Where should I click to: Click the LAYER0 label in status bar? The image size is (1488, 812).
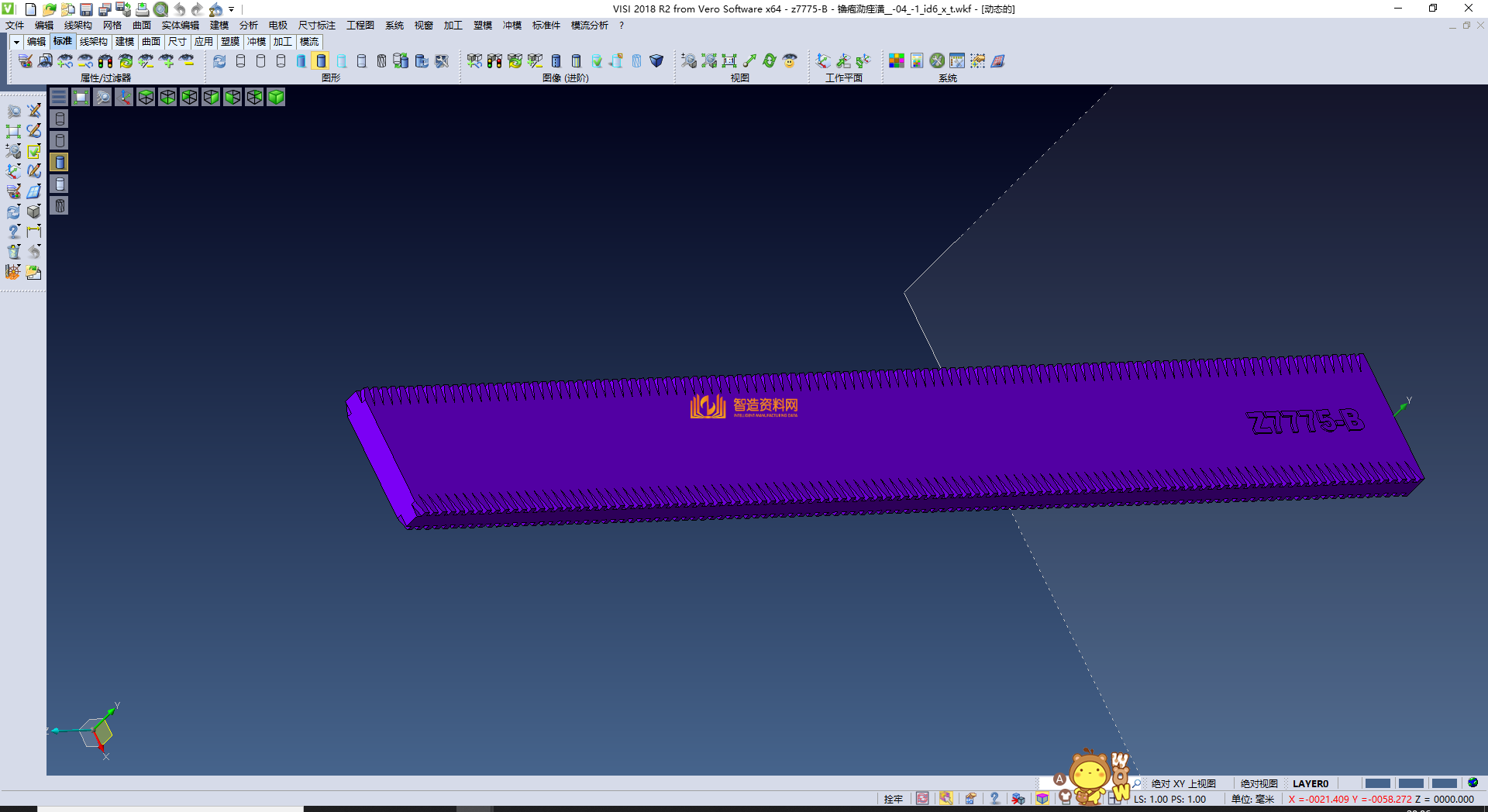(x=1310, y=783)
